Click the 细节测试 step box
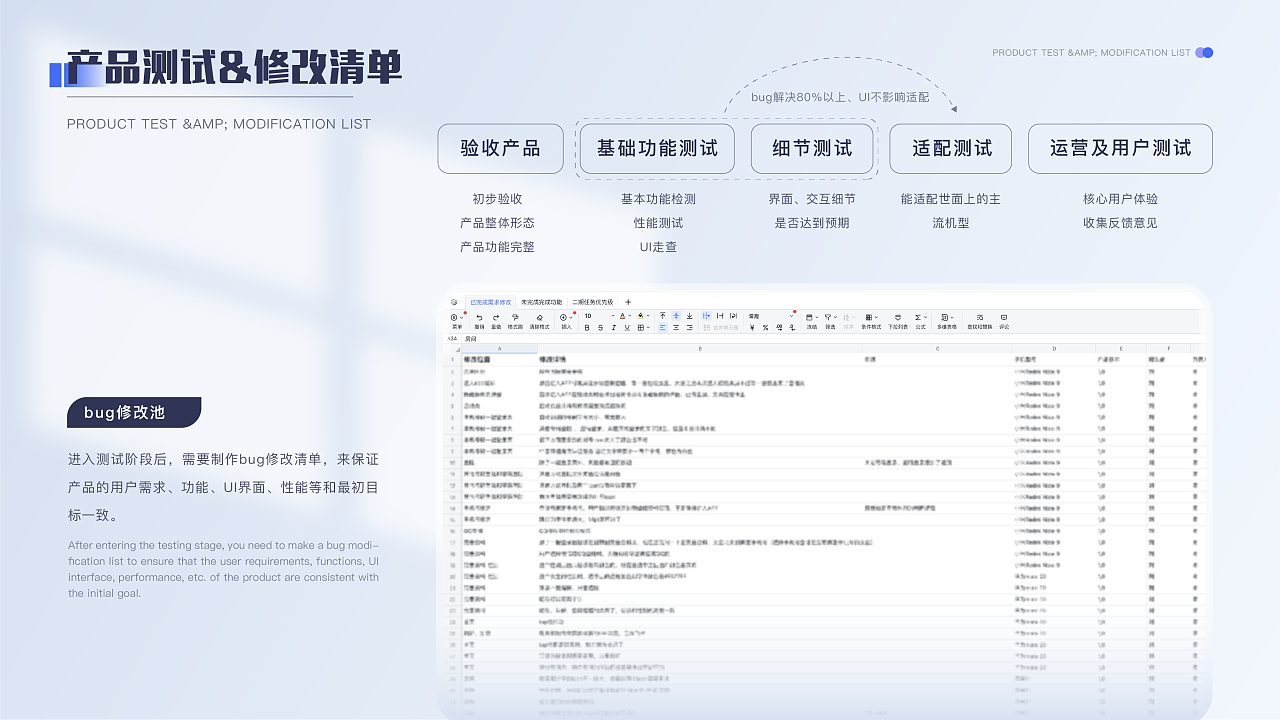1280x720 pixels. (x=812, y=148)
